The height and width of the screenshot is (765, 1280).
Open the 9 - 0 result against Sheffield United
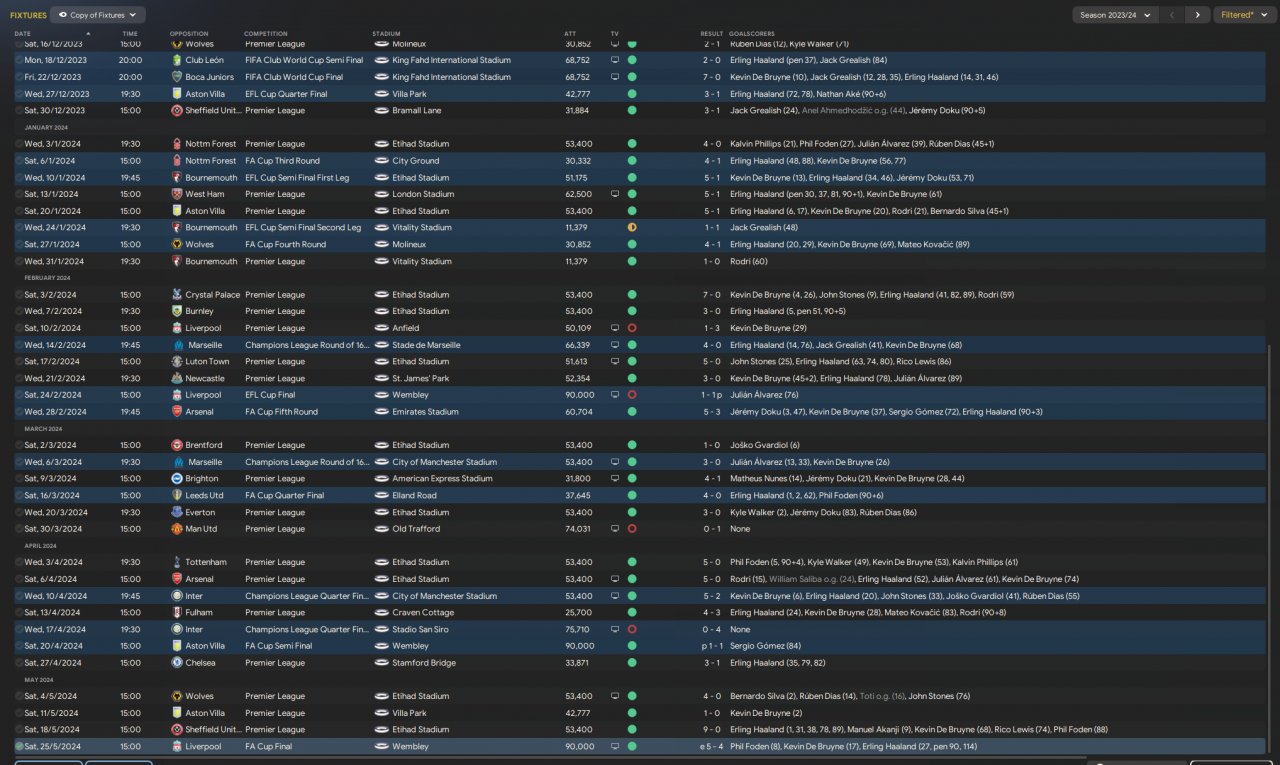(711, 730)
